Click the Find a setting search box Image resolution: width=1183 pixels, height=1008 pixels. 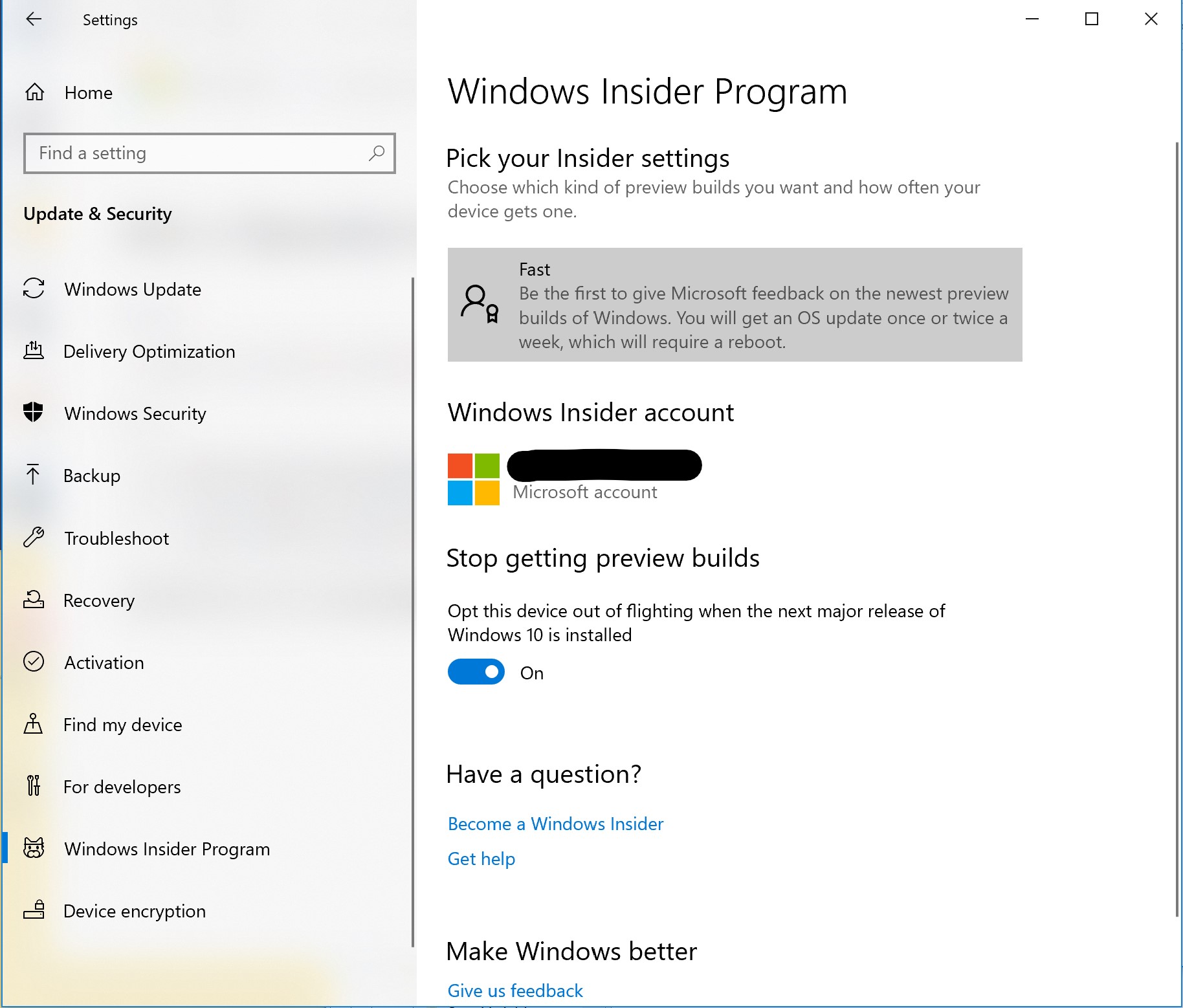pos(210,153)
